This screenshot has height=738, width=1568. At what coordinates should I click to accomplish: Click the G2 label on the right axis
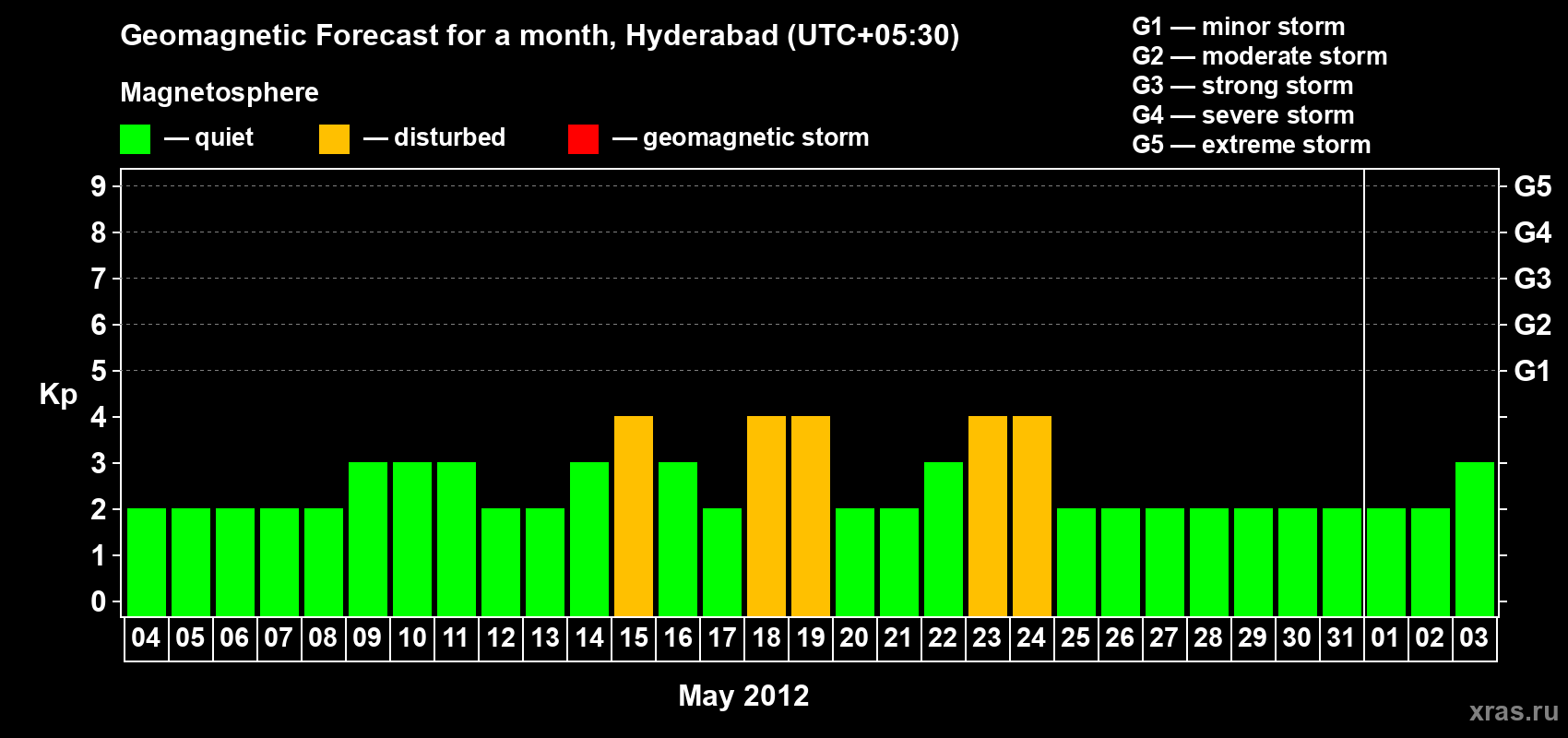tap(1533, 325)
